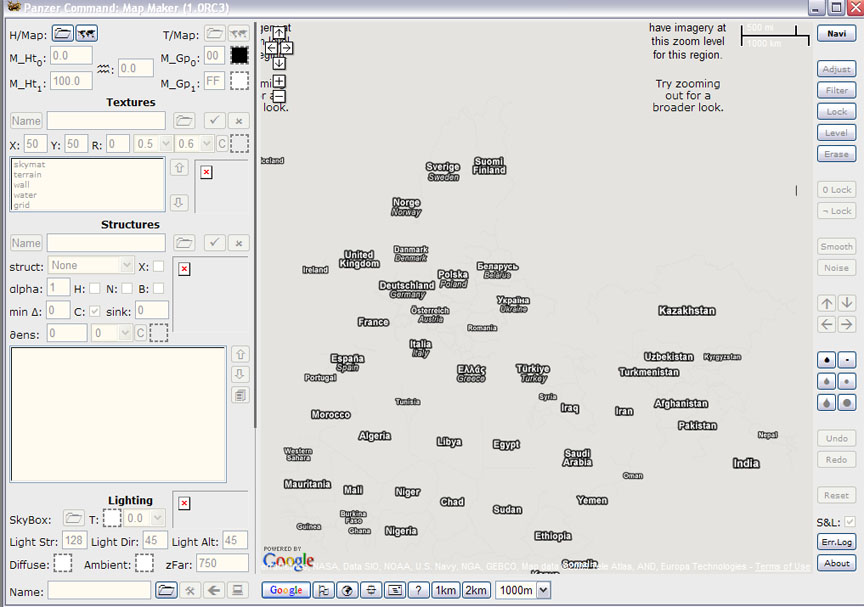Screen dimensions: 864x607
Task: Click the M_Gp0 black color swatch
Action: pyautogui.click(x=239, y=56)
